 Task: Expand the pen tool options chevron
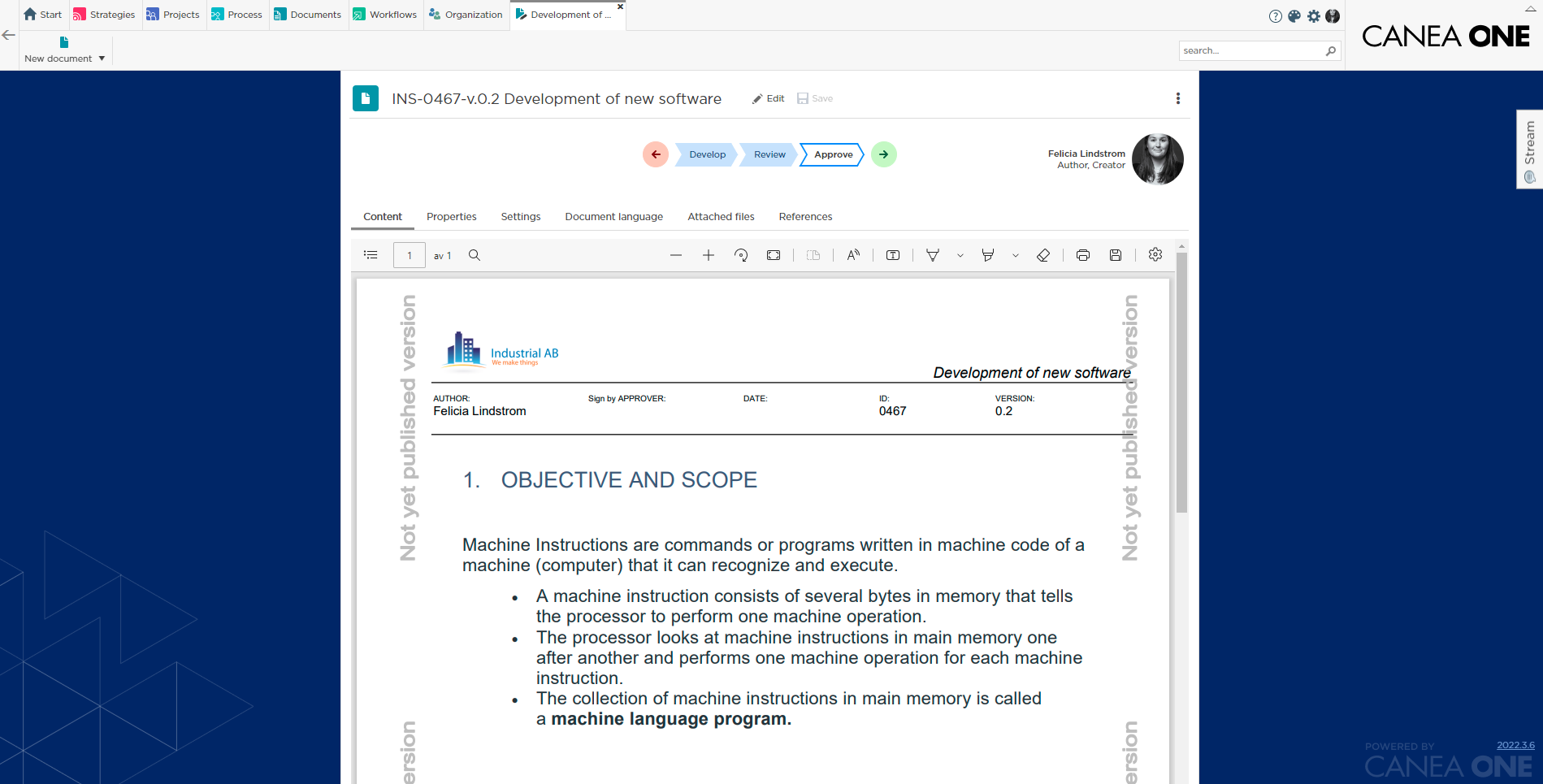coord(960,254)
